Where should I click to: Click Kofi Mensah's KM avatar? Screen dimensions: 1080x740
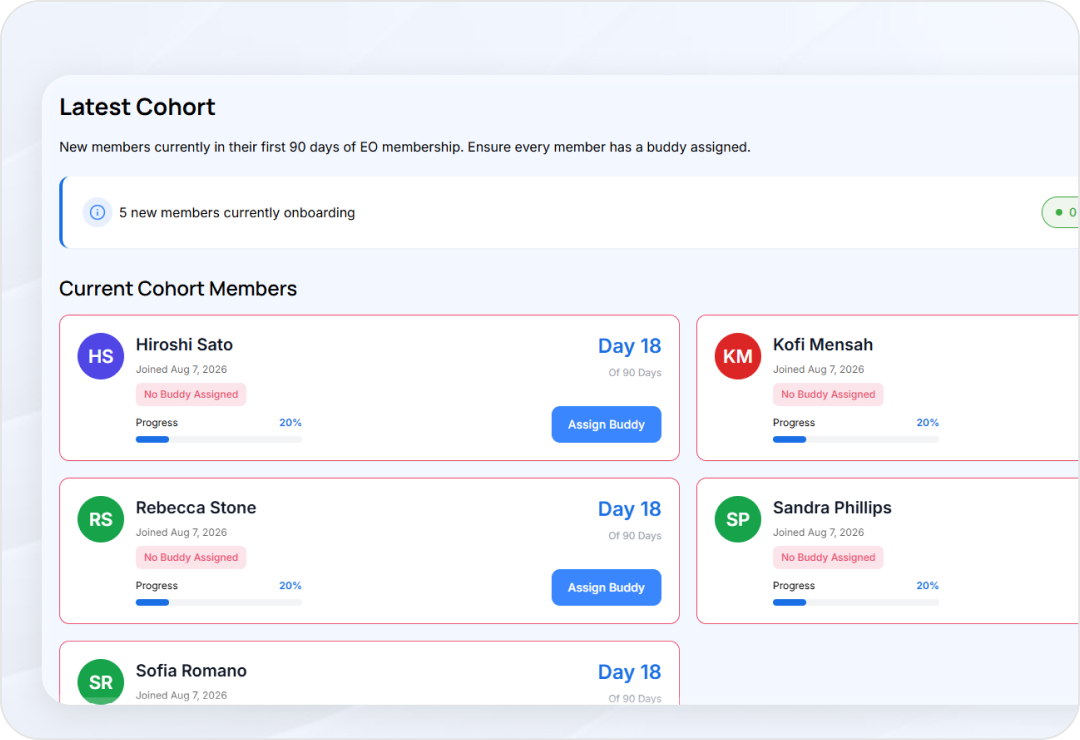pos(738,356)
